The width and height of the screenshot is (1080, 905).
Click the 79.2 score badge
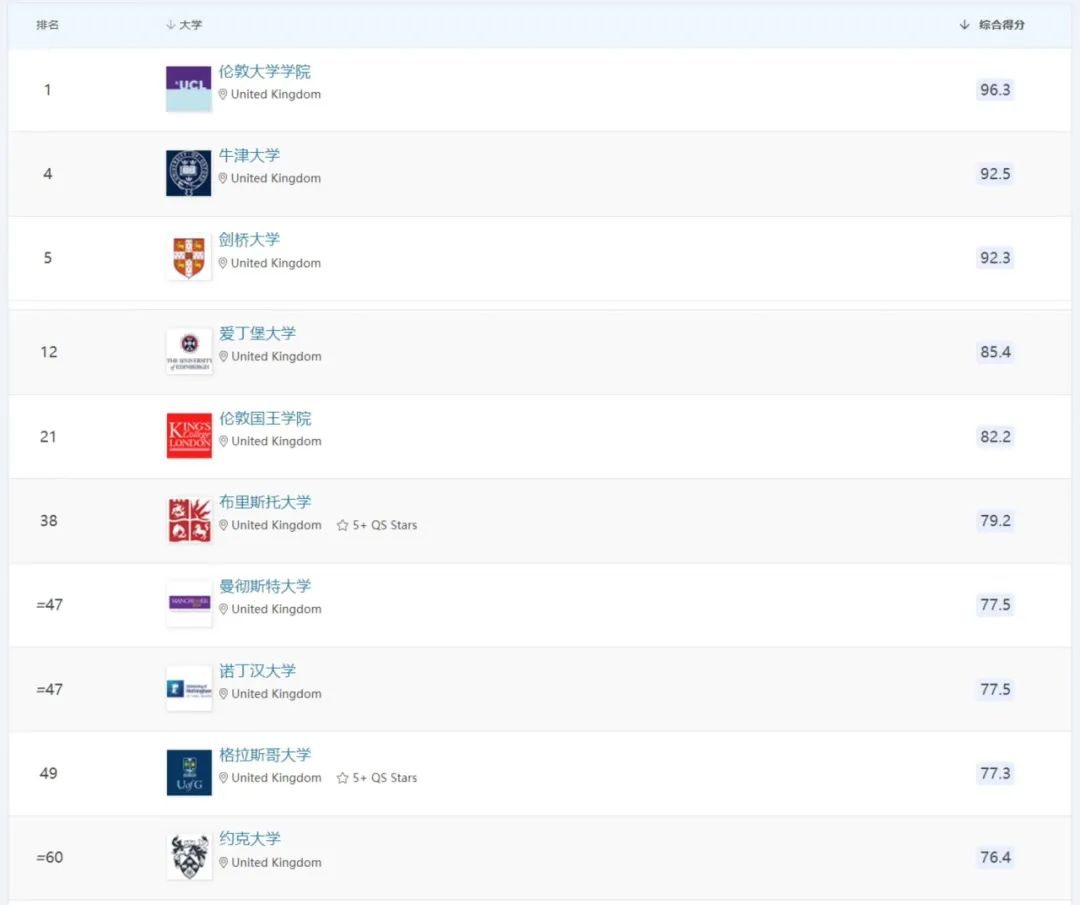[995, 521]
